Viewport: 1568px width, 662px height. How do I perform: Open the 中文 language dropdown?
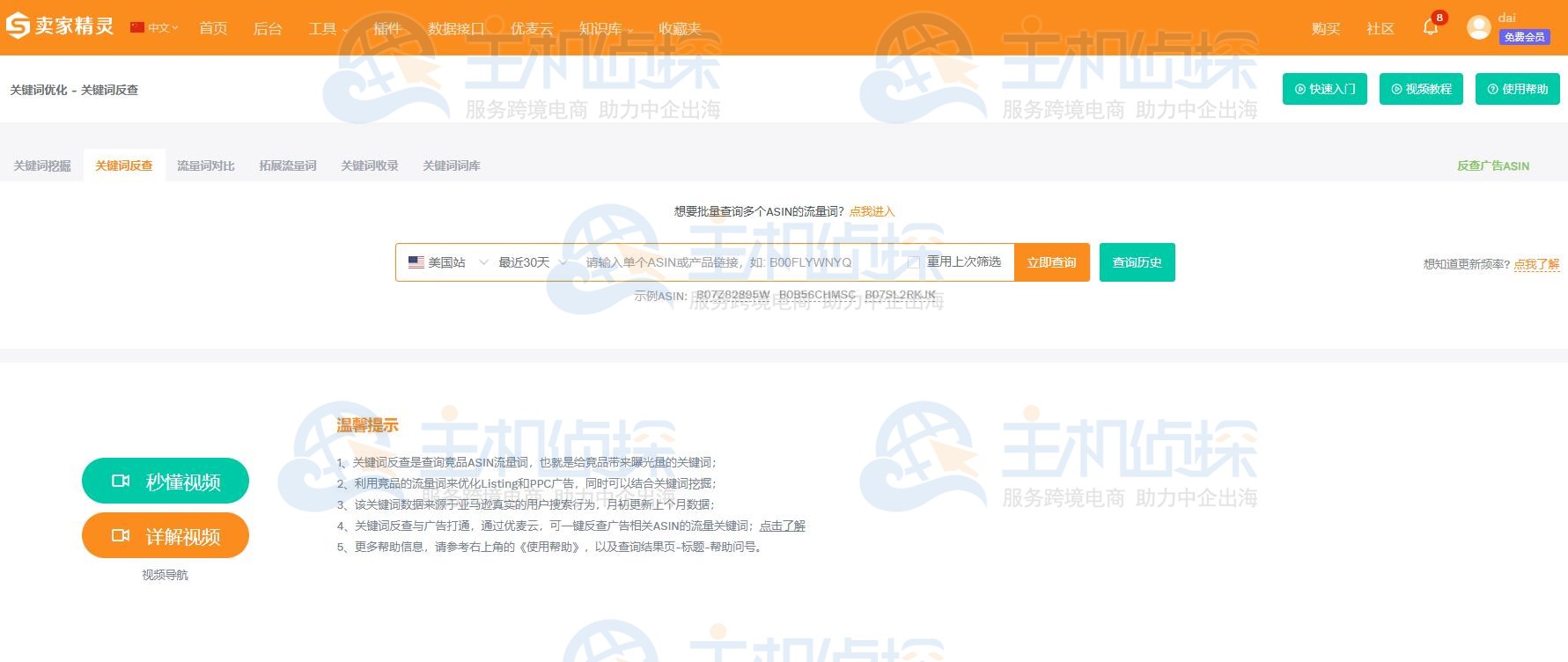pyautogui.click(x=163, y=28)
